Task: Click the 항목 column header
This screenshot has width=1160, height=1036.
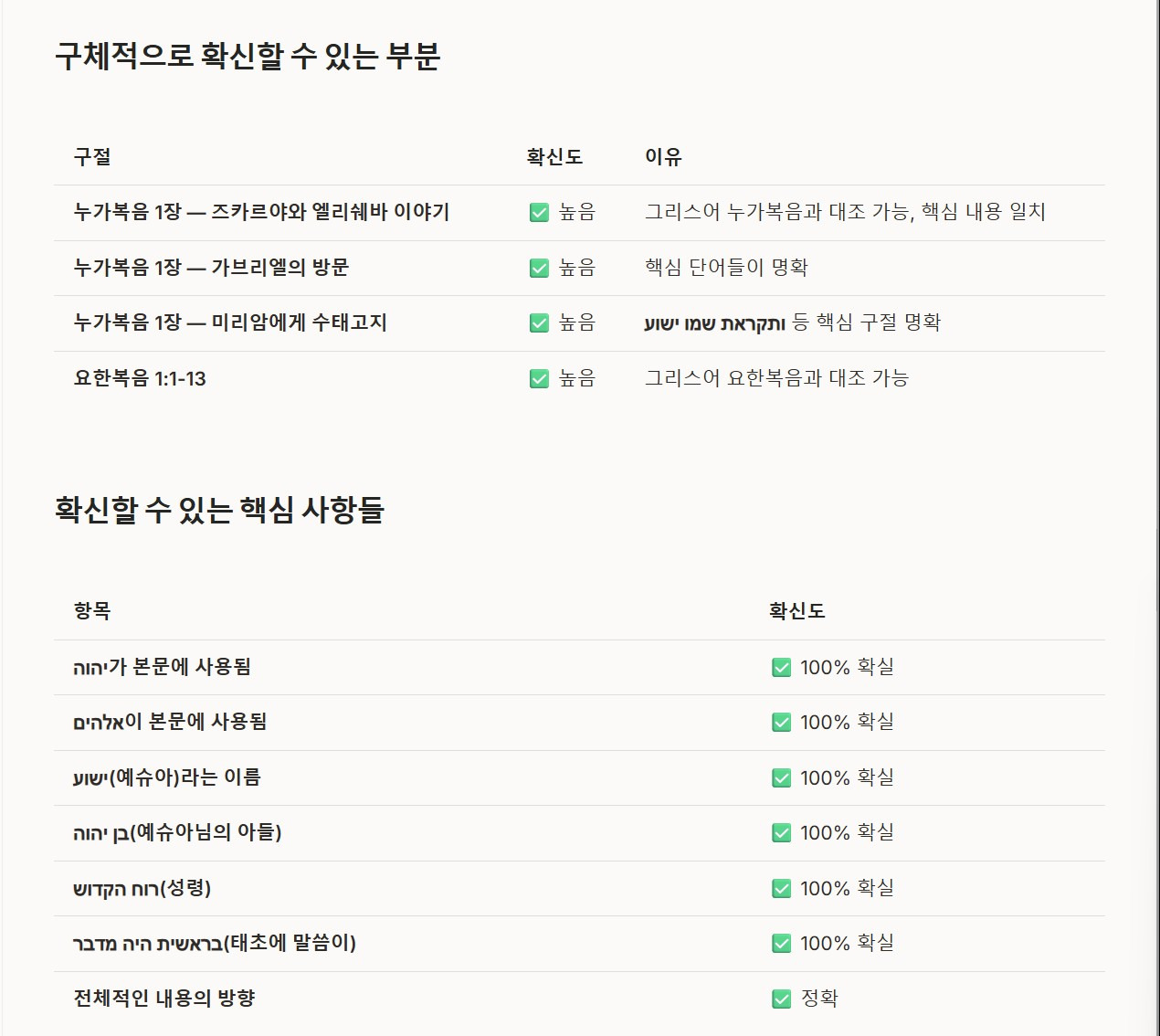Action: click(92, 611)
